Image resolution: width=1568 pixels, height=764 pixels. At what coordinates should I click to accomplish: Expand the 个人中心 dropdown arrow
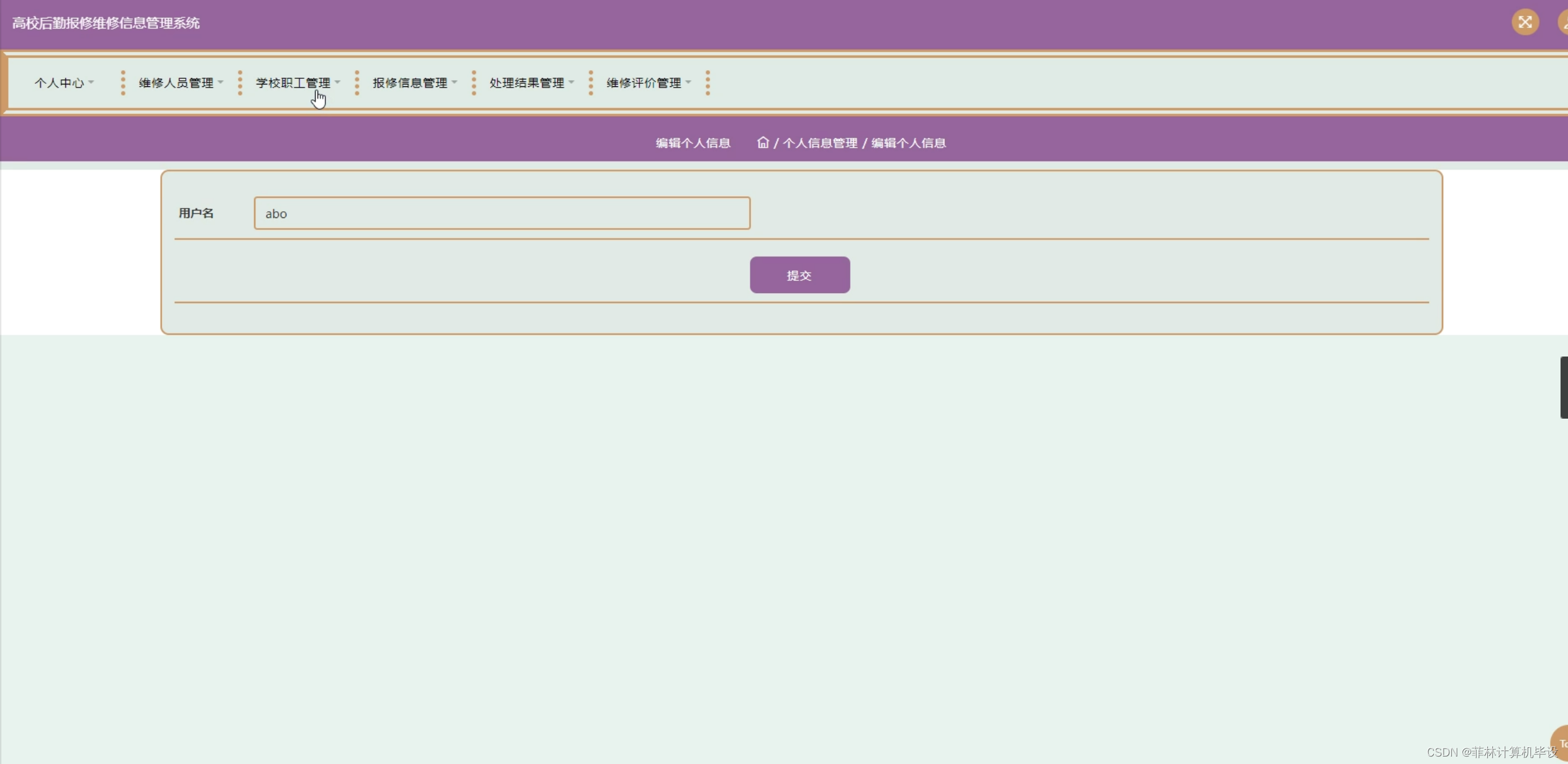point(91,82)
